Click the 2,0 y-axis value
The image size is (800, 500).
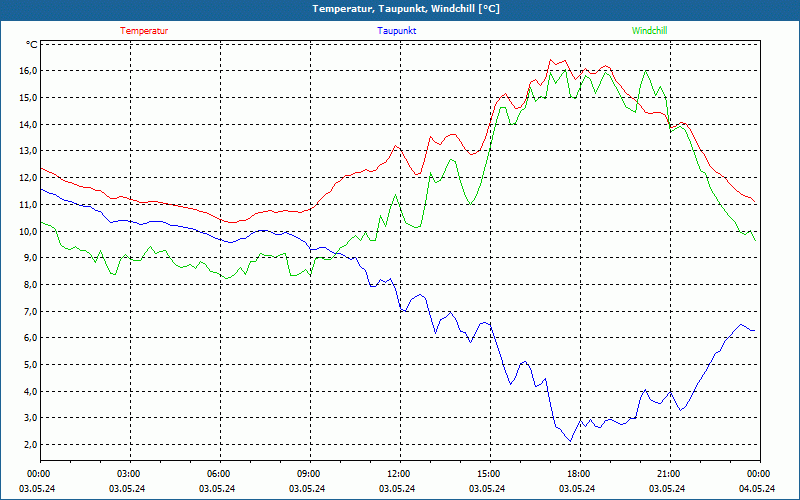(x=31, y=445)
